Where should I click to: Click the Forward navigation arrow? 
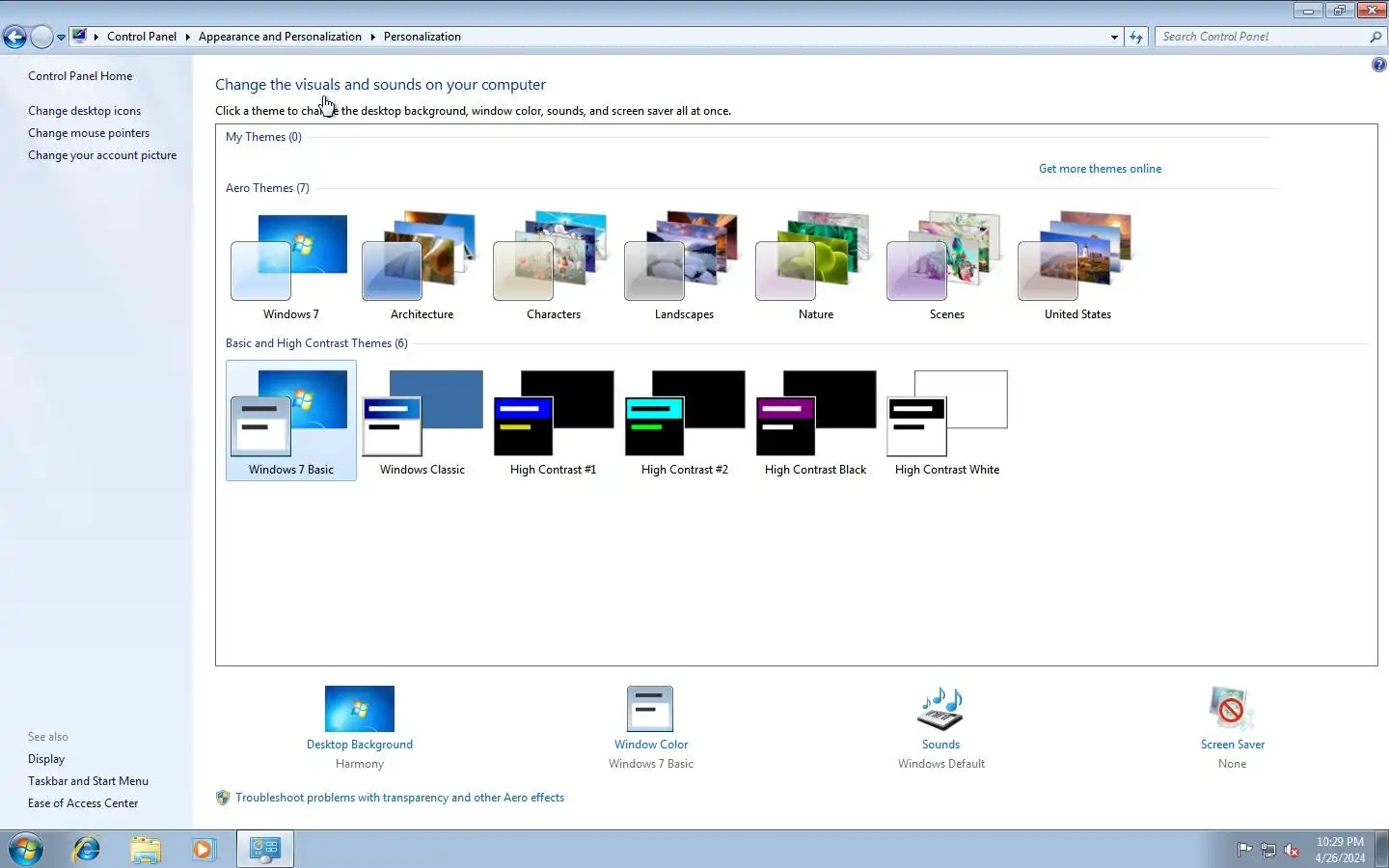[41, 37]
